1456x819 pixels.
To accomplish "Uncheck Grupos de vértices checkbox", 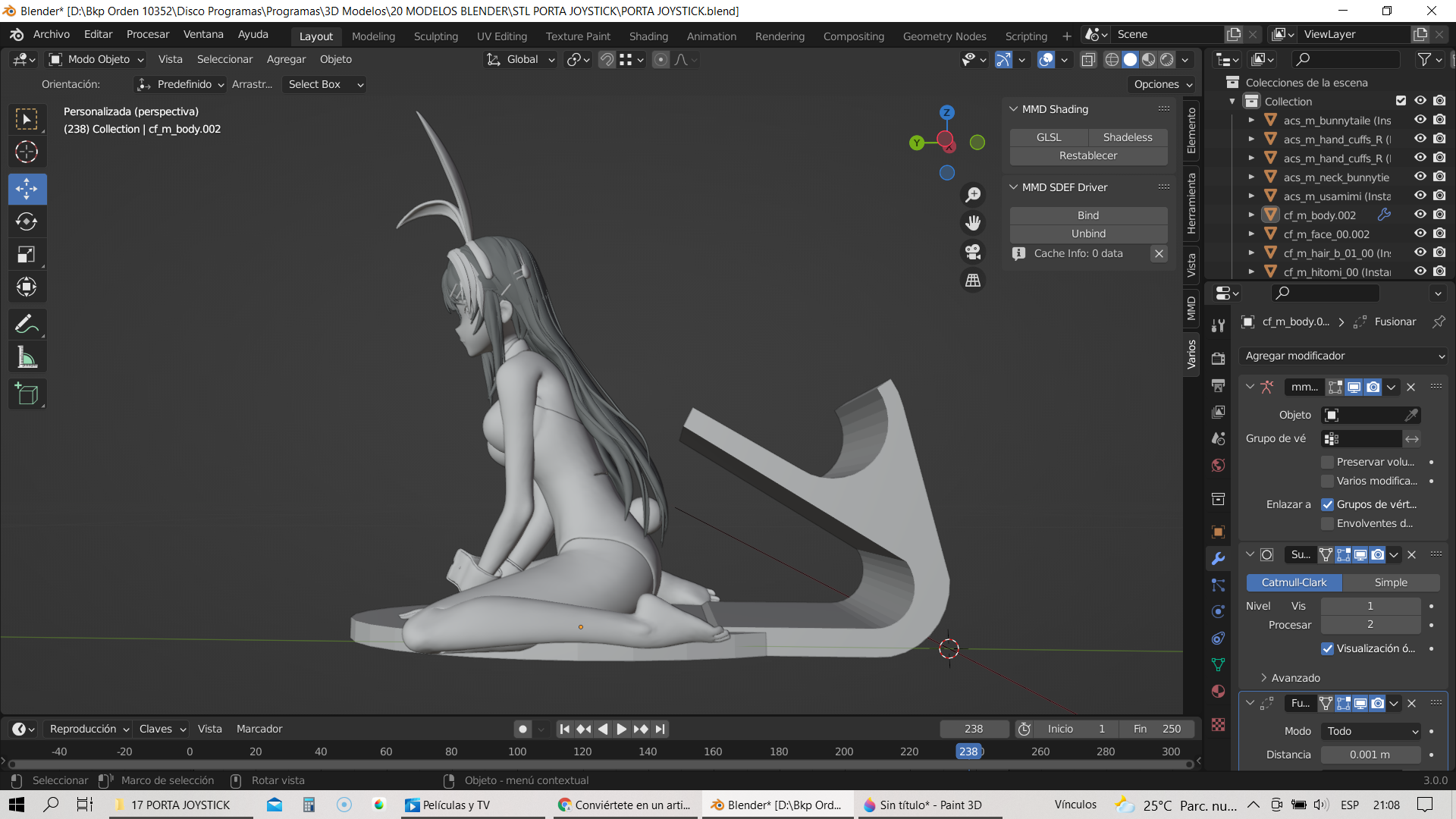I will tap(1327, 504).
